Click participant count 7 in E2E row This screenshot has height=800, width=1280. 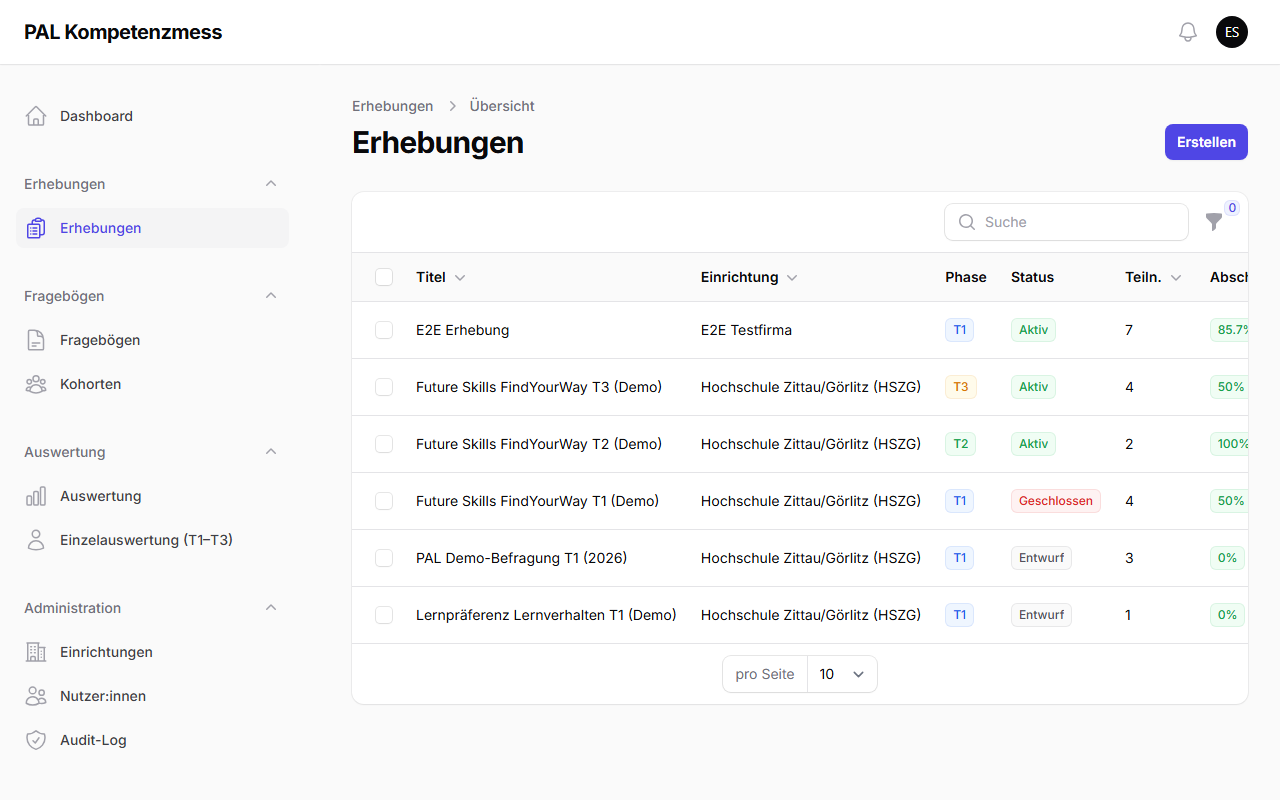1129,330
